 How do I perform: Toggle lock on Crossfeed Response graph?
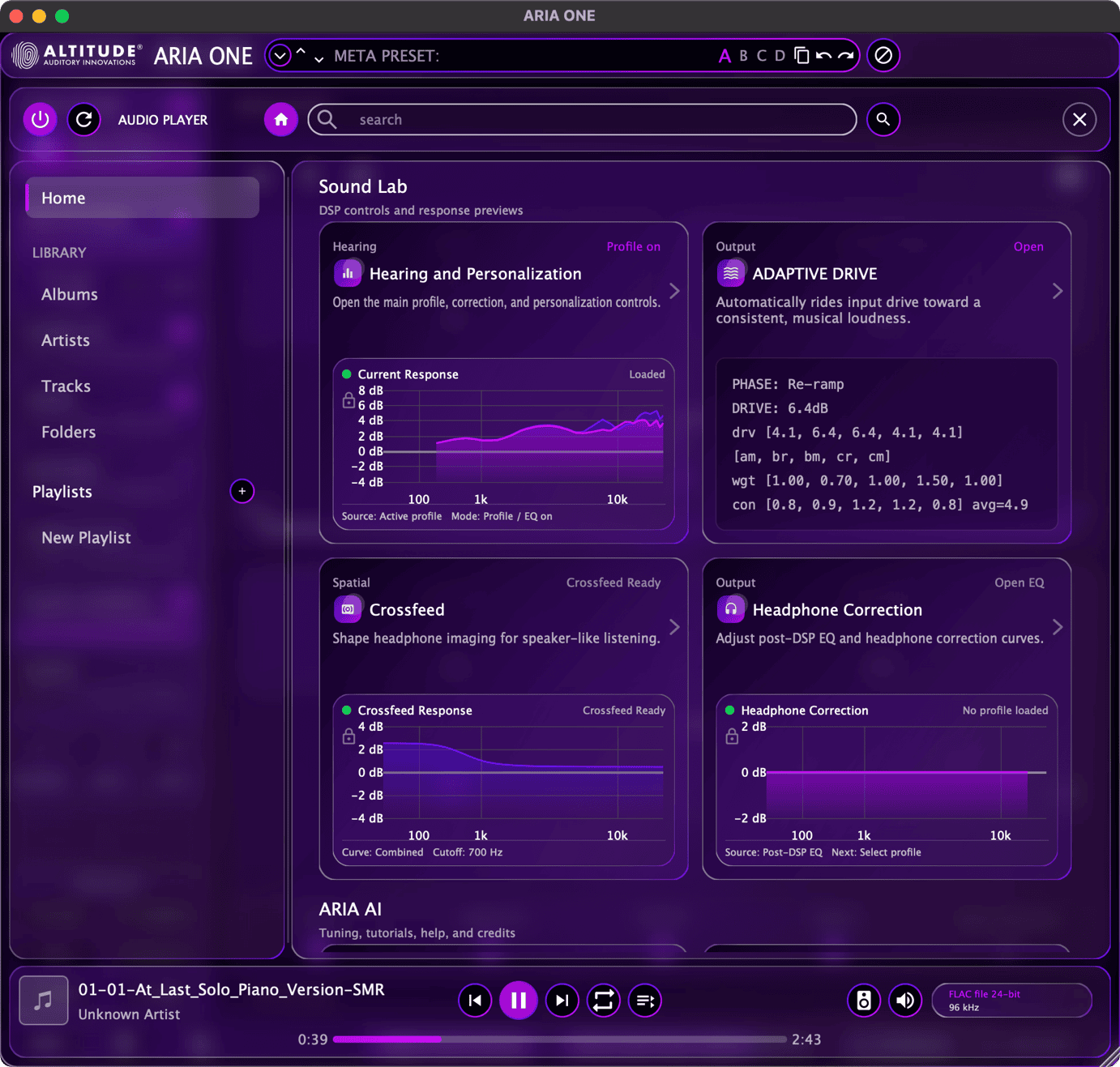tap(348, 736)
